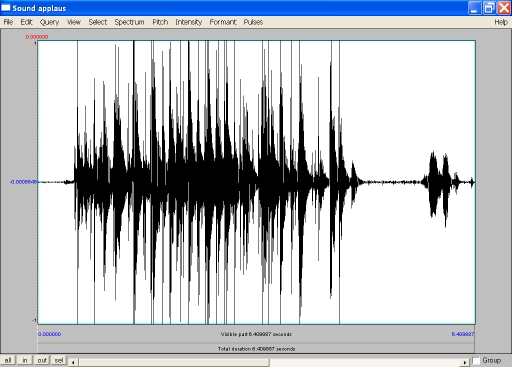Click the red 0.000000 cursor time label

[37, 37]
